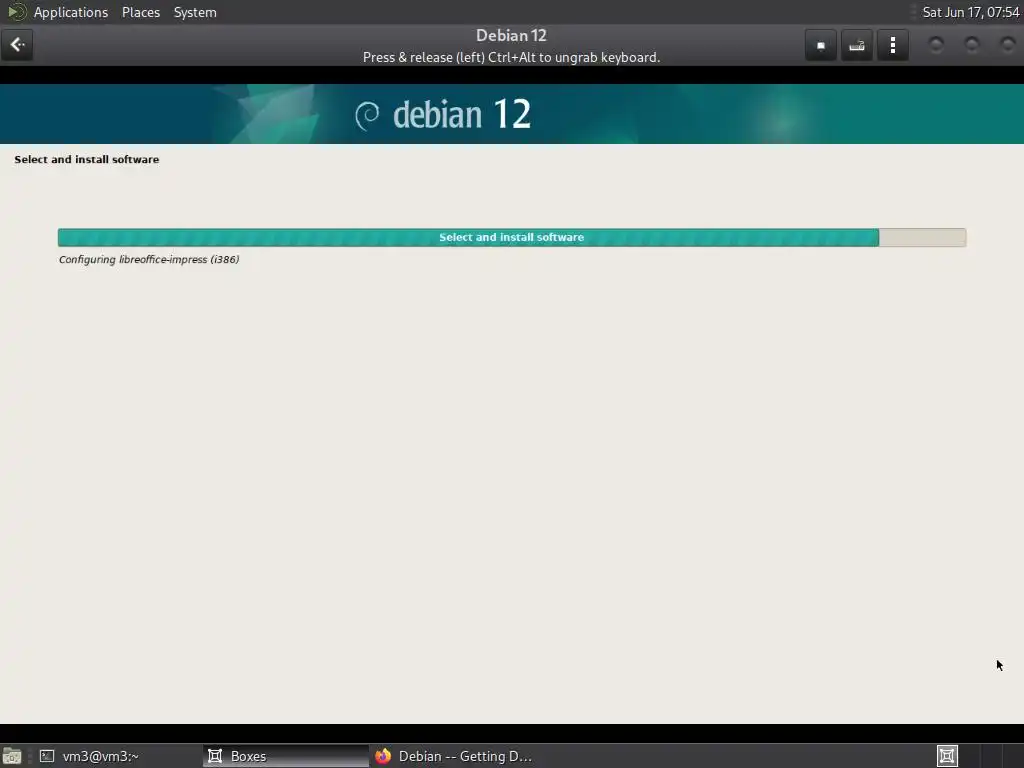Image resolution: width=1024 pixels, height=768 pixels.
Task: Open the keyboard shortcuts button in Boxes header
Action: click(x=857, y=45)
